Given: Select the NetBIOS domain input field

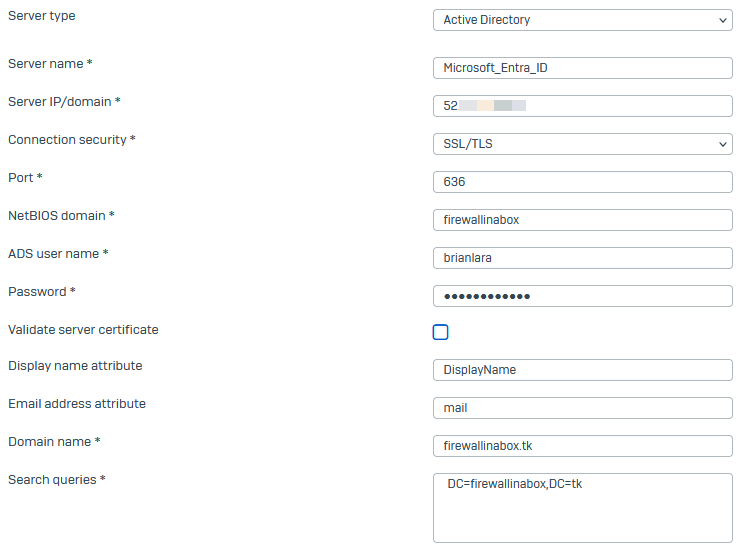Looking at the screenshot, I should (582, 220).
